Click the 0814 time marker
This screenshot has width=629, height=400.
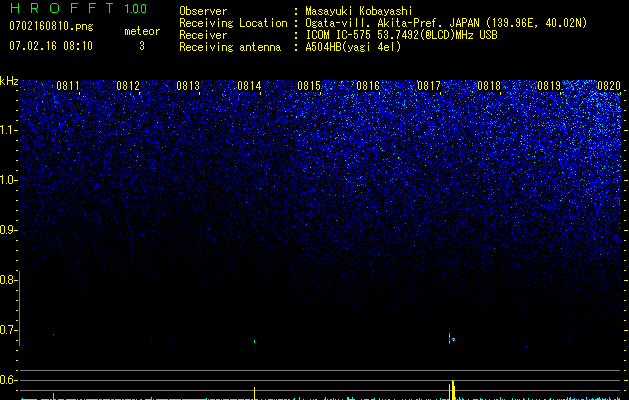(249, 86)
